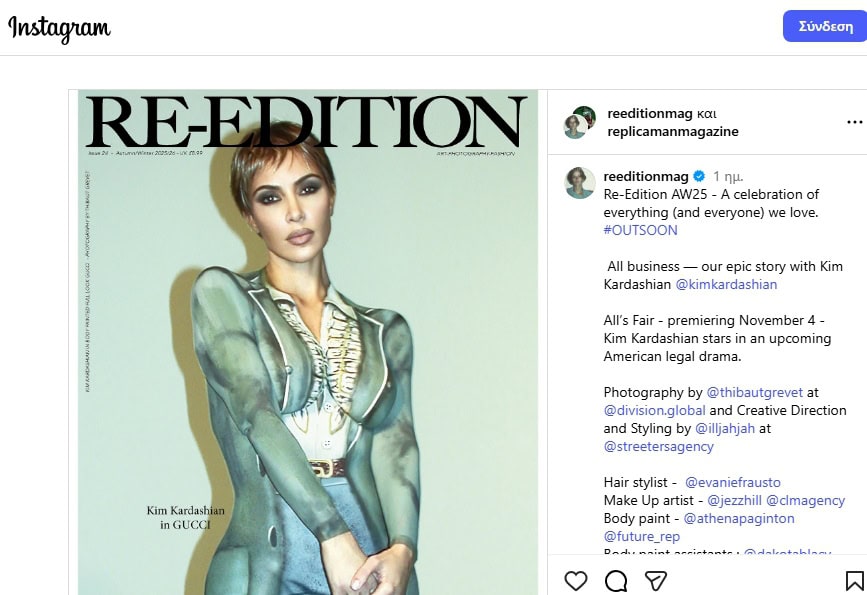Screen dimensions: 867x595
Task: Open reeditionmag avatar beside the caption
Action: point(580,183)
